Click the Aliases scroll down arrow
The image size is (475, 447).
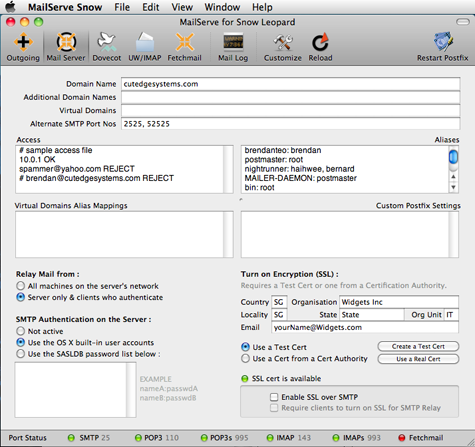click(x=453, y=187)
